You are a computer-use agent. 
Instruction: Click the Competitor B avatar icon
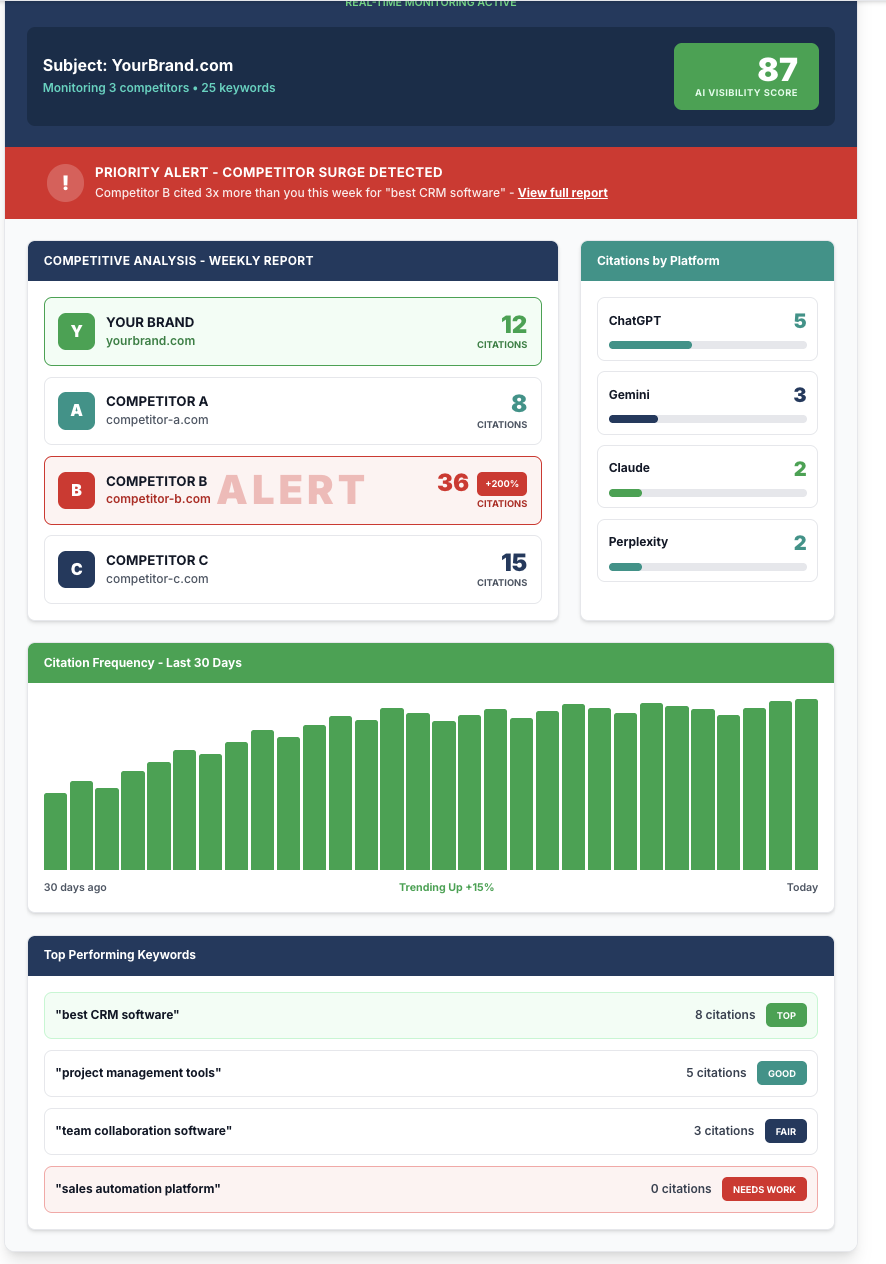76,490
